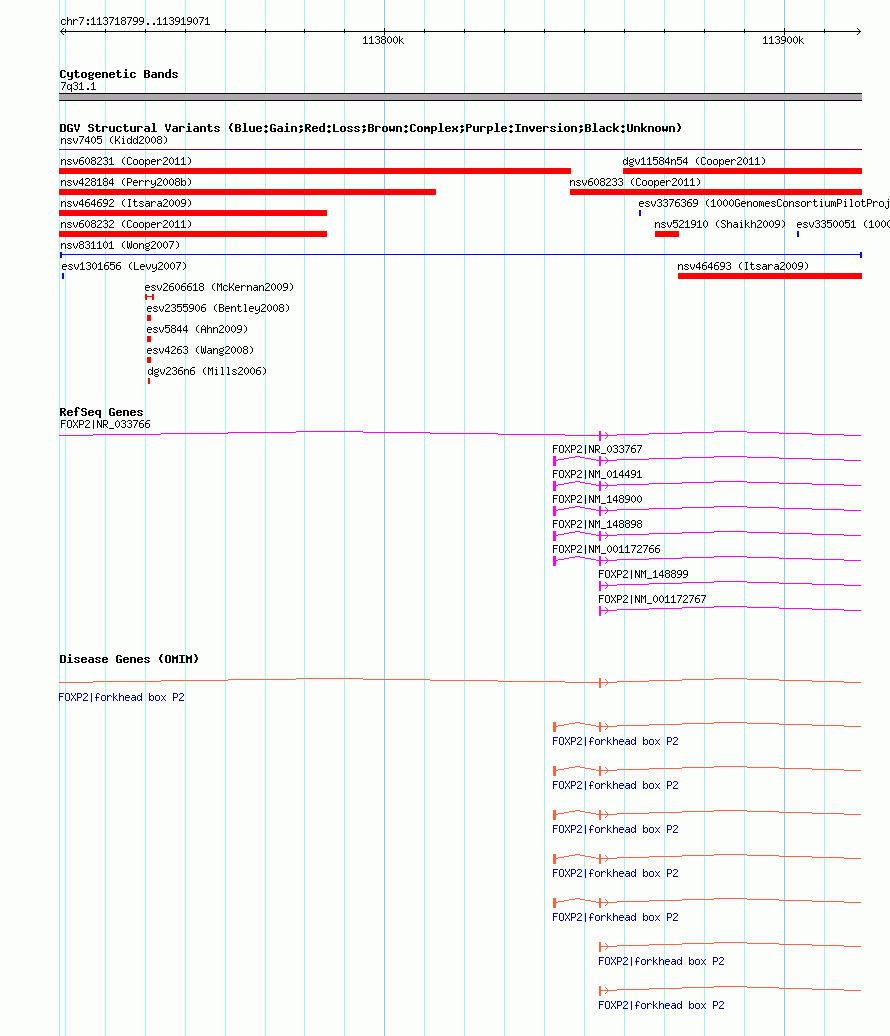890x1036 pixels.
Task: Click the nsv464692 (Itsara2009) red bar
Action: click(193, 213)
